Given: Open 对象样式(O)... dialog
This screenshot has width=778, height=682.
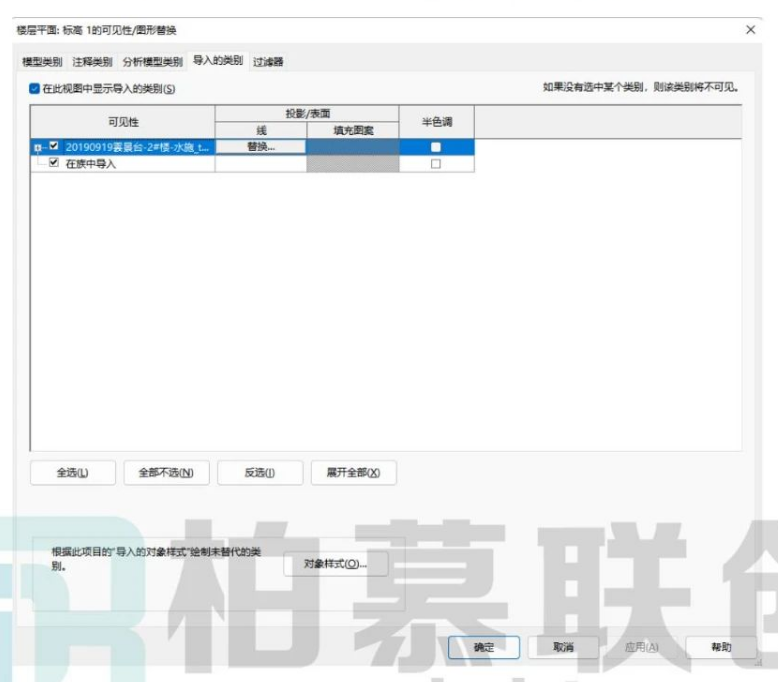Looking at the screenshot, I should (335, 564).
